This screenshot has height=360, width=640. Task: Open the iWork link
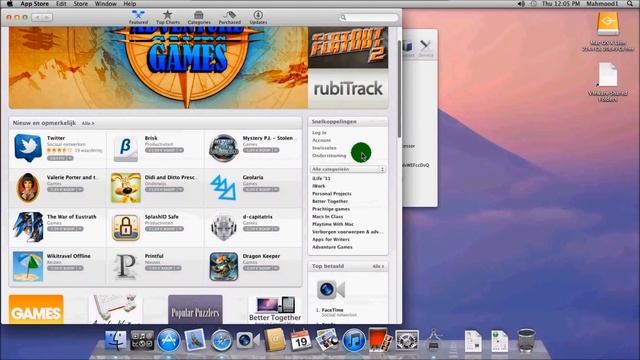click(x=319, y=186)
